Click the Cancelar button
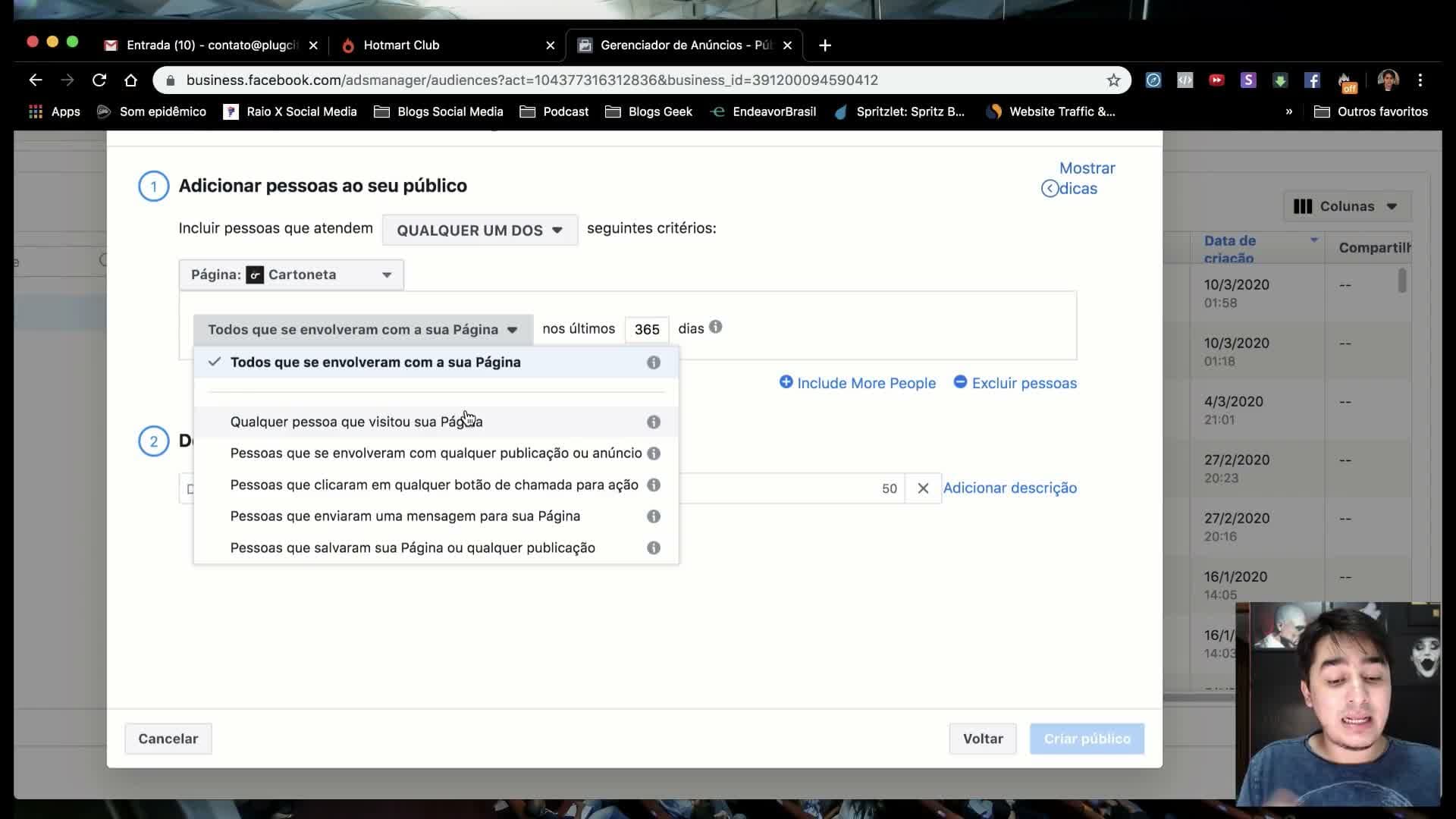Screen dimensions: 1456x819 coord(168,739)
